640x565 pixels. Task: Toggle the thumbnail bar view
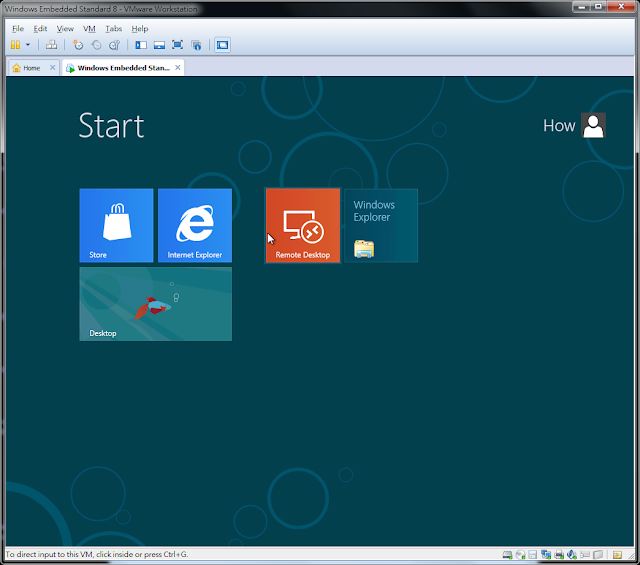pos(159,45)
